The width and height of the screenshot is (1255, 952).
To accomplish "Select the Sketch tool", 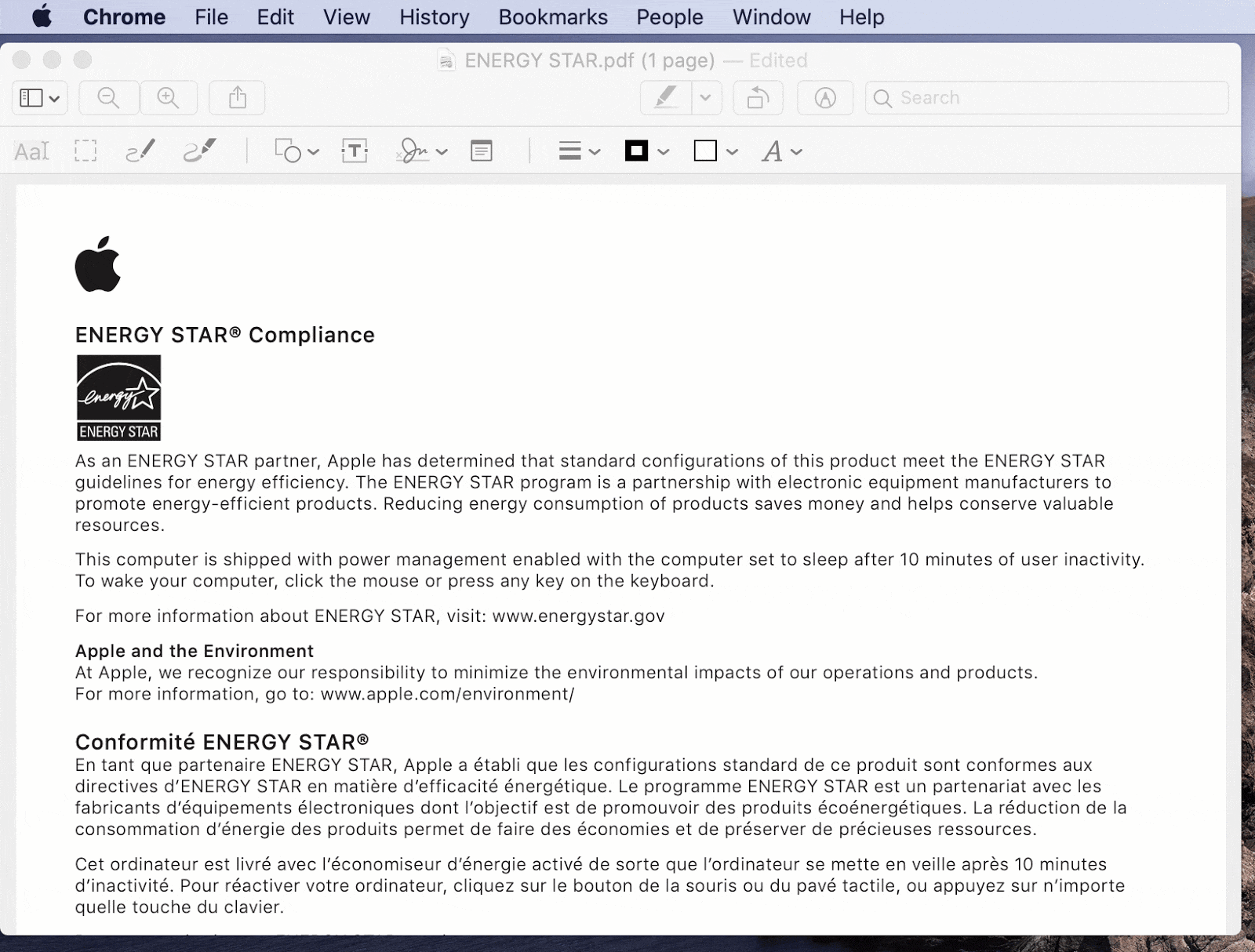I will pyautogui.click(x=140, y=151).
